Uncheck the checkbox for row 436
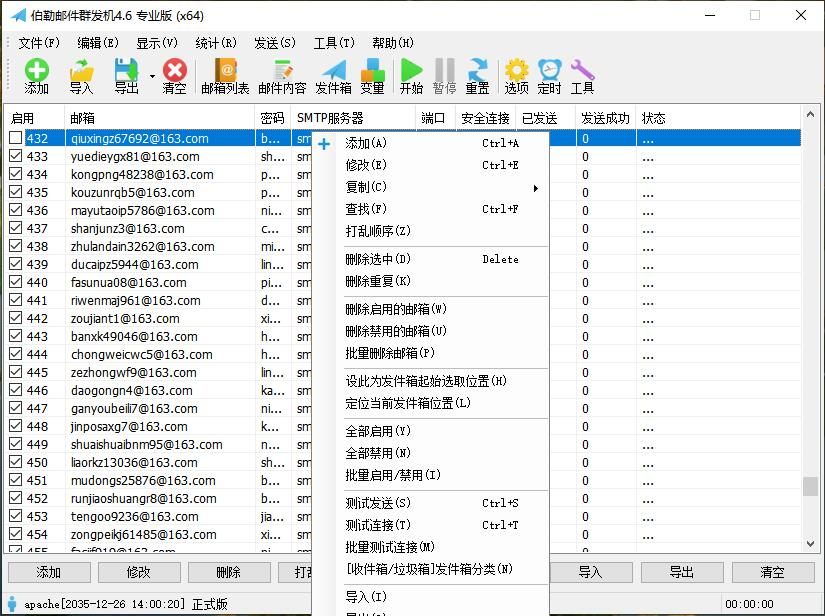The image size is (825, 616). pos(16,211)
